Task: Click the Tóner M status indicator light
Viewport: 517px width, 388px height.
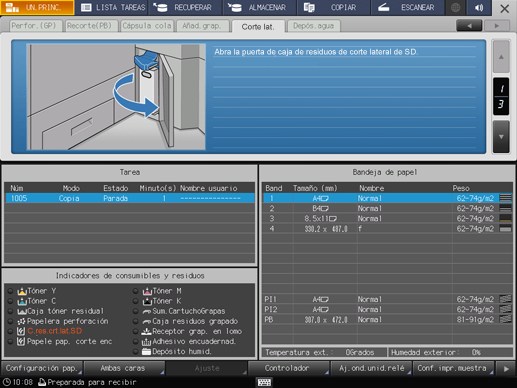Action: coord(135,291)
